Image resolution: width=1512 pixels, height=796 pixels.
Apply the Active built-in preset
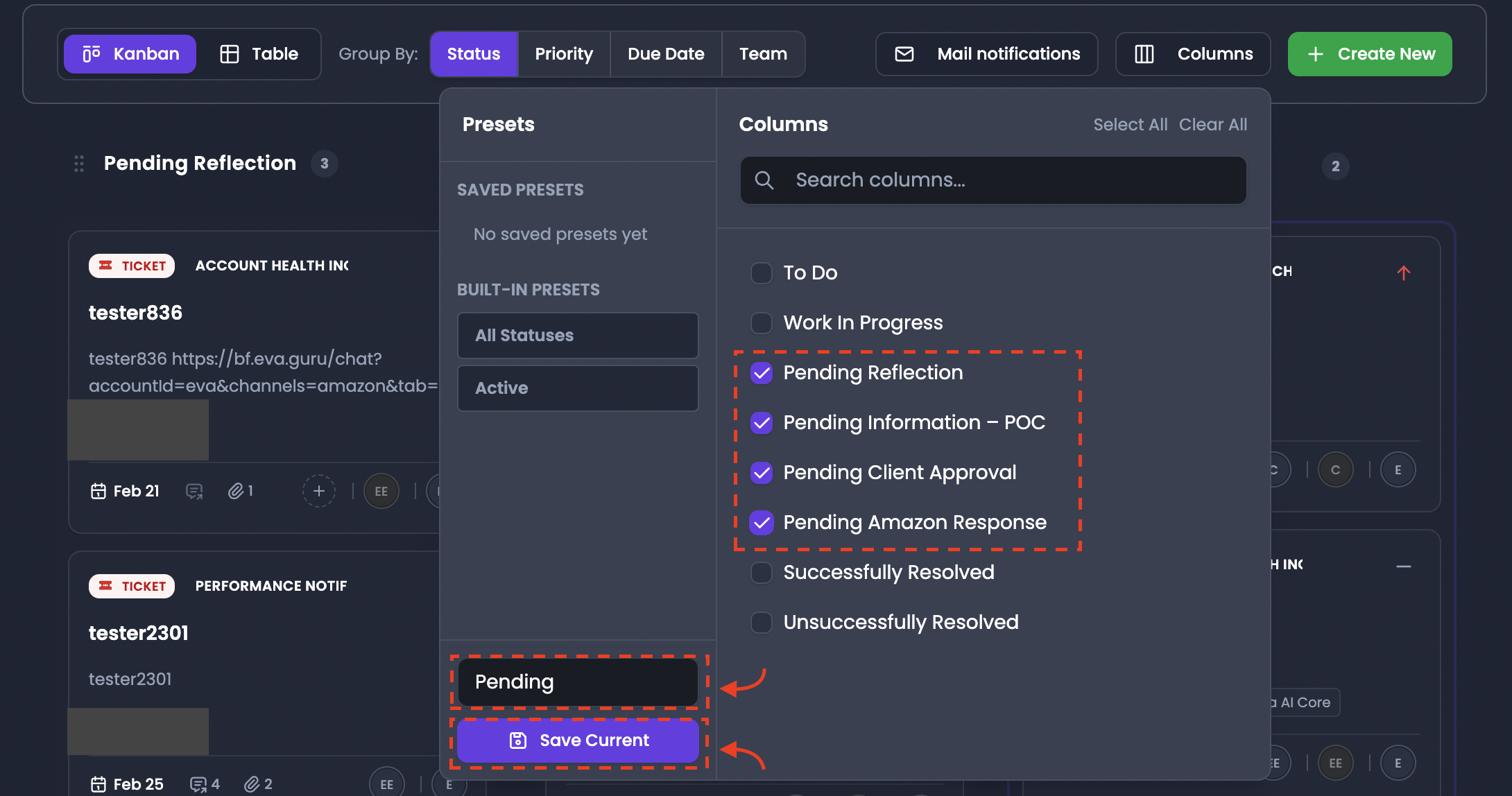[578, 388]
